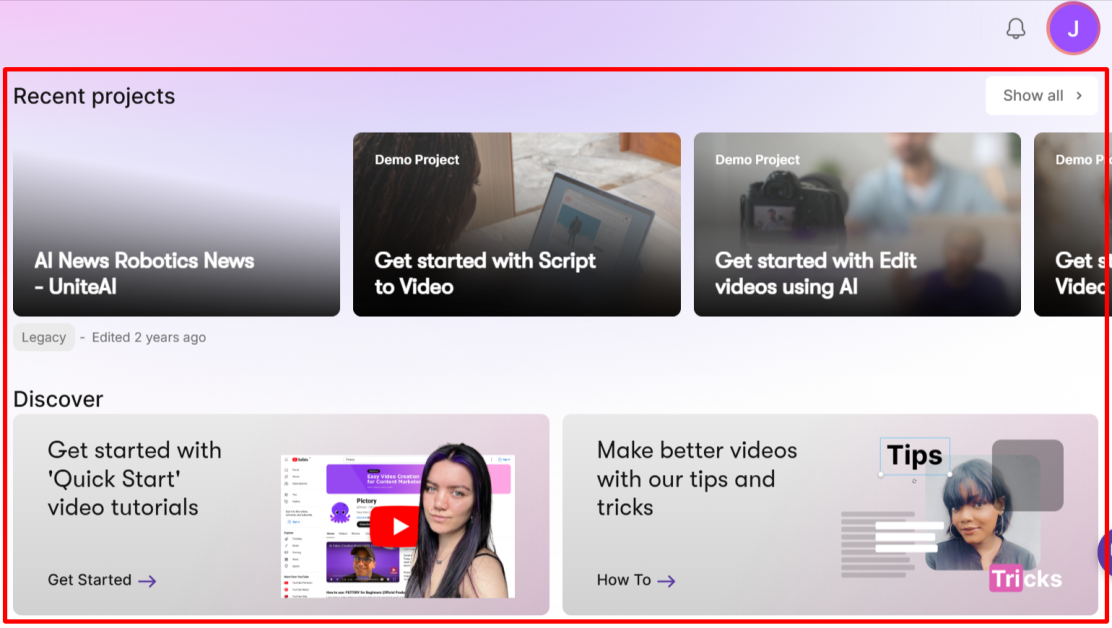Click the Tips text box graphic
This screenshot has height=628, width=1112.
tap(915, 456)
